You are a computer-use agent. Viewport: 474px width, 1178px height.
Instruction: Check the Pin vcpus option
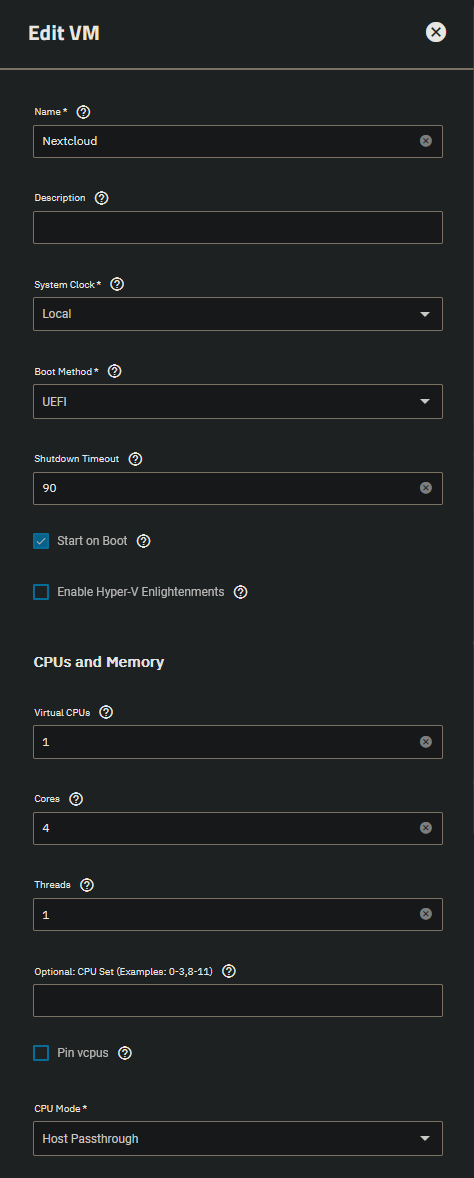tap(41, 1053)
